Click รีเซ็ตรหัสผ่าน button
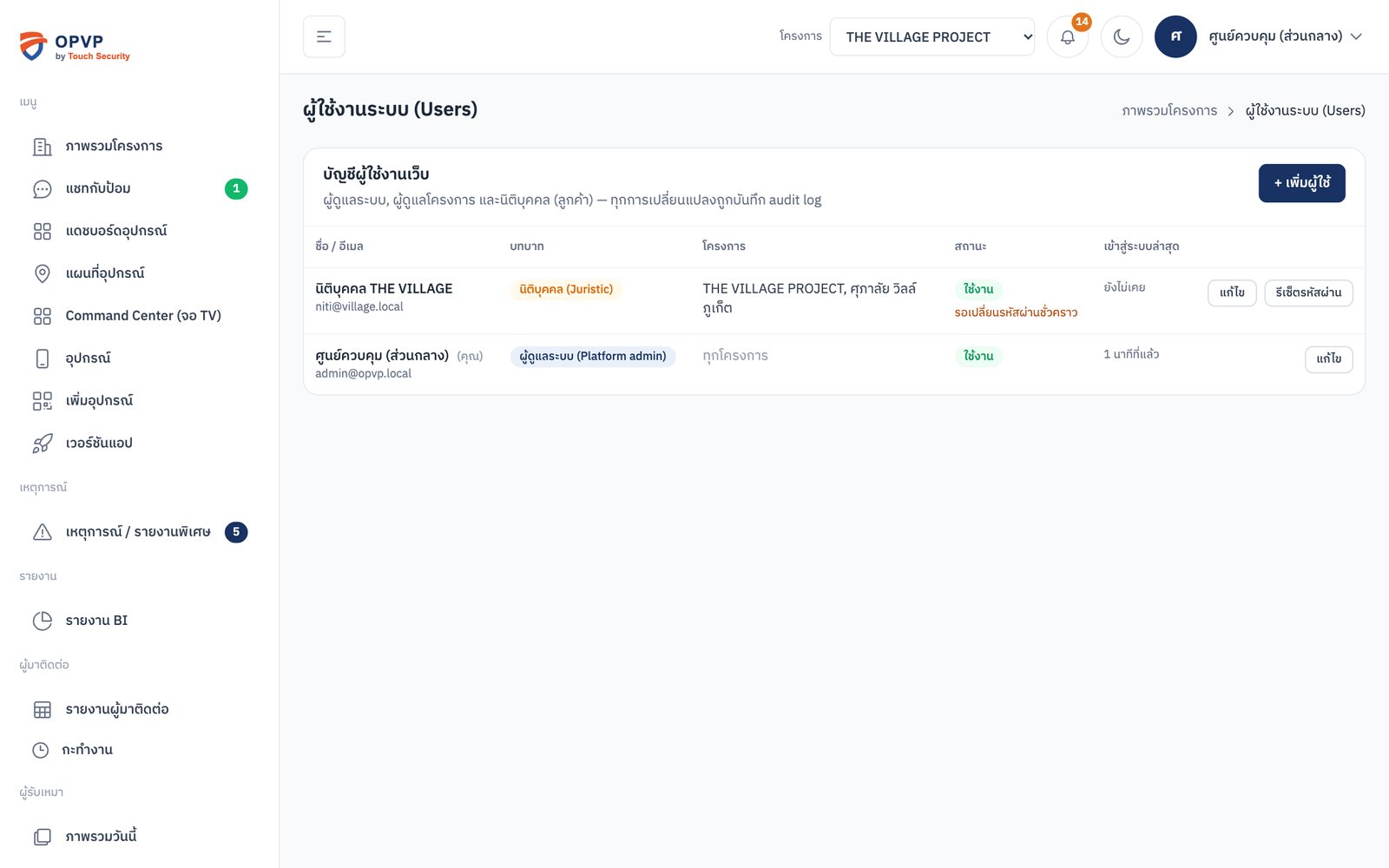This screenshot has height=868, width=1389. 1308,293
